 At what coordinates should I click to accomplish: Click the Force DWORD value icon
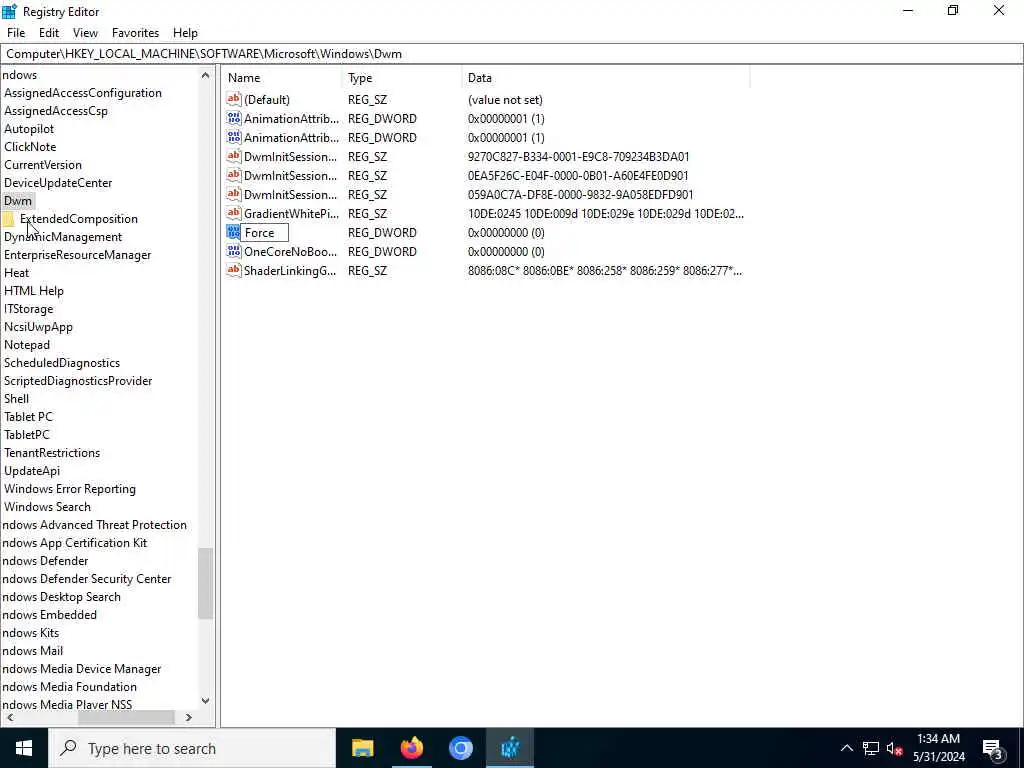pos(234,232)
